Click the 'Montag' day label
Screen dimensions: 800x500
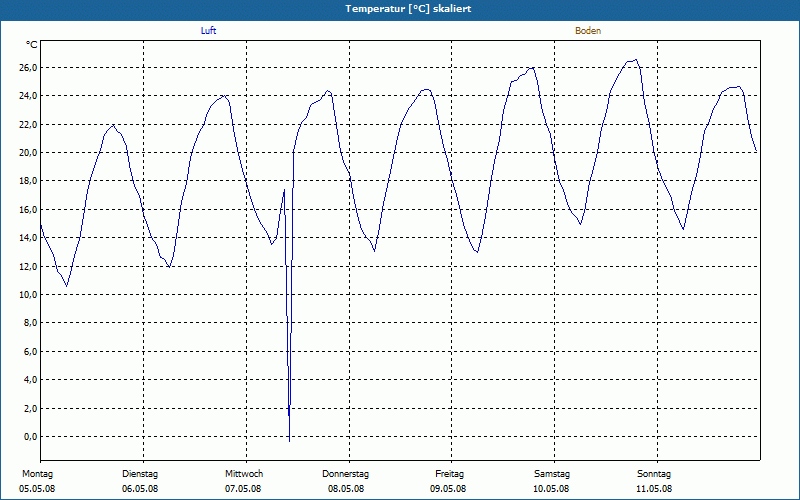pyautogui.click(x=37, y=474)
